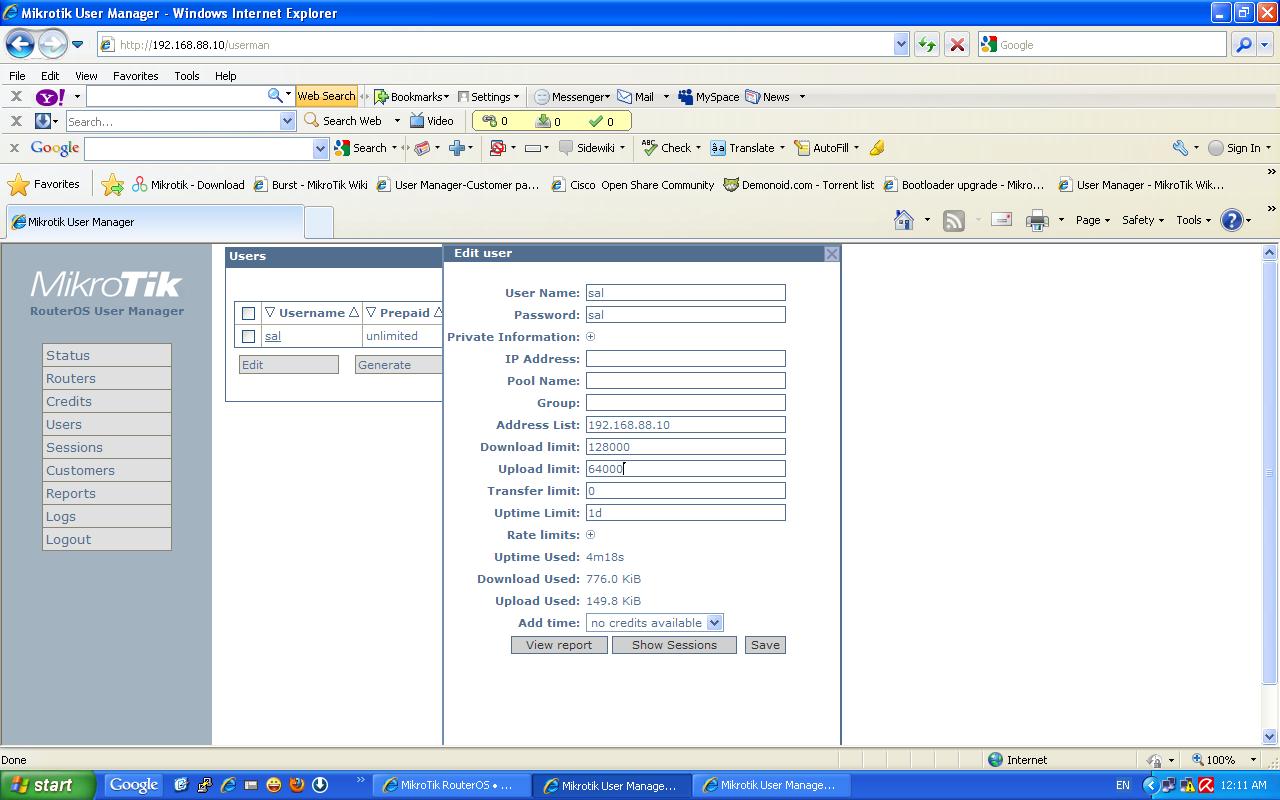1280x800 pixels.
Task: Click Web Search button on Yahoo toolbar
Action: (x=326, y=96)
